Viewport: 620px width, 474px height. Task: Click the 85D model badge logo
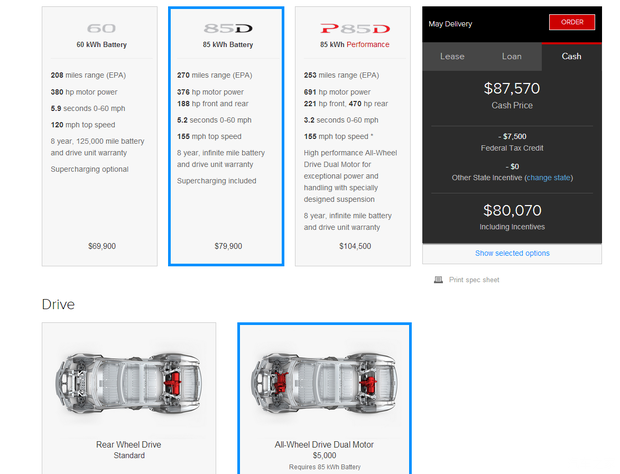point(226,29)
